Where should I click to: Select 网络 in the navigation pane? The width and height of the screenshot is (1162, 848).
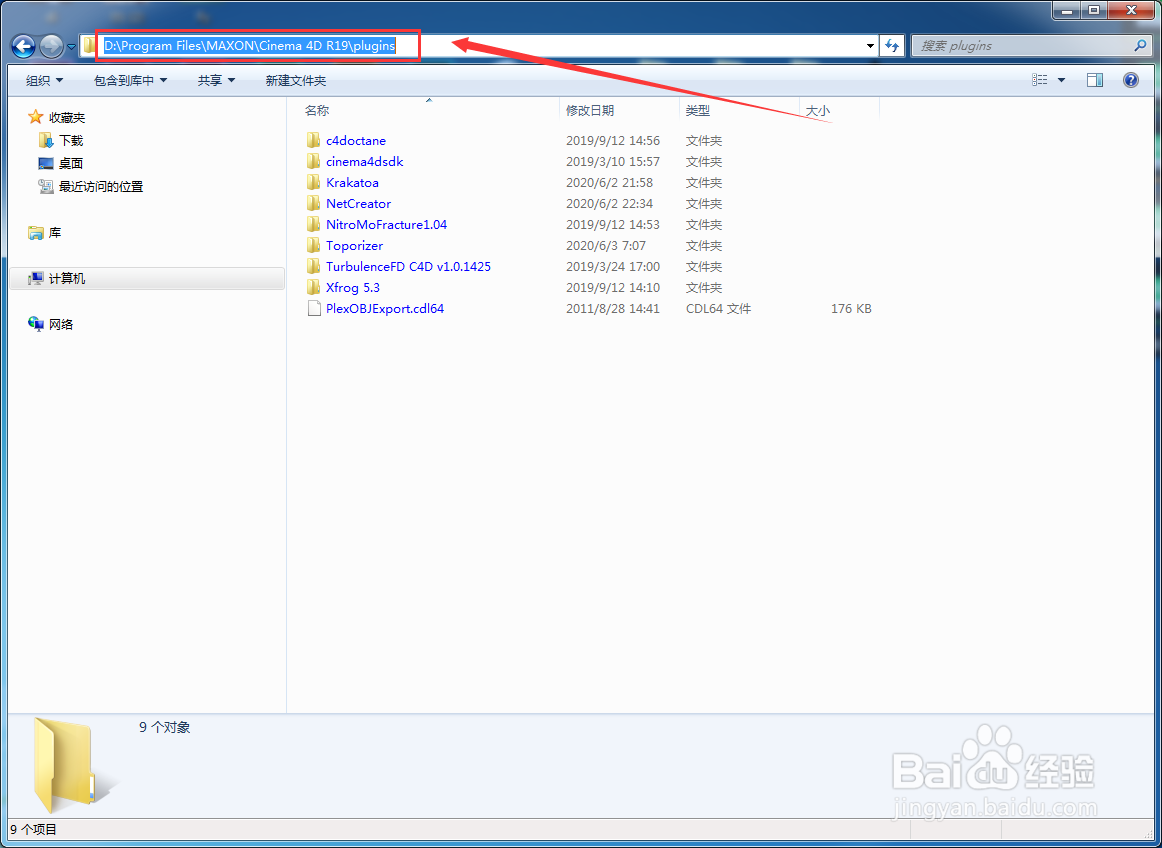pos(61,324)
